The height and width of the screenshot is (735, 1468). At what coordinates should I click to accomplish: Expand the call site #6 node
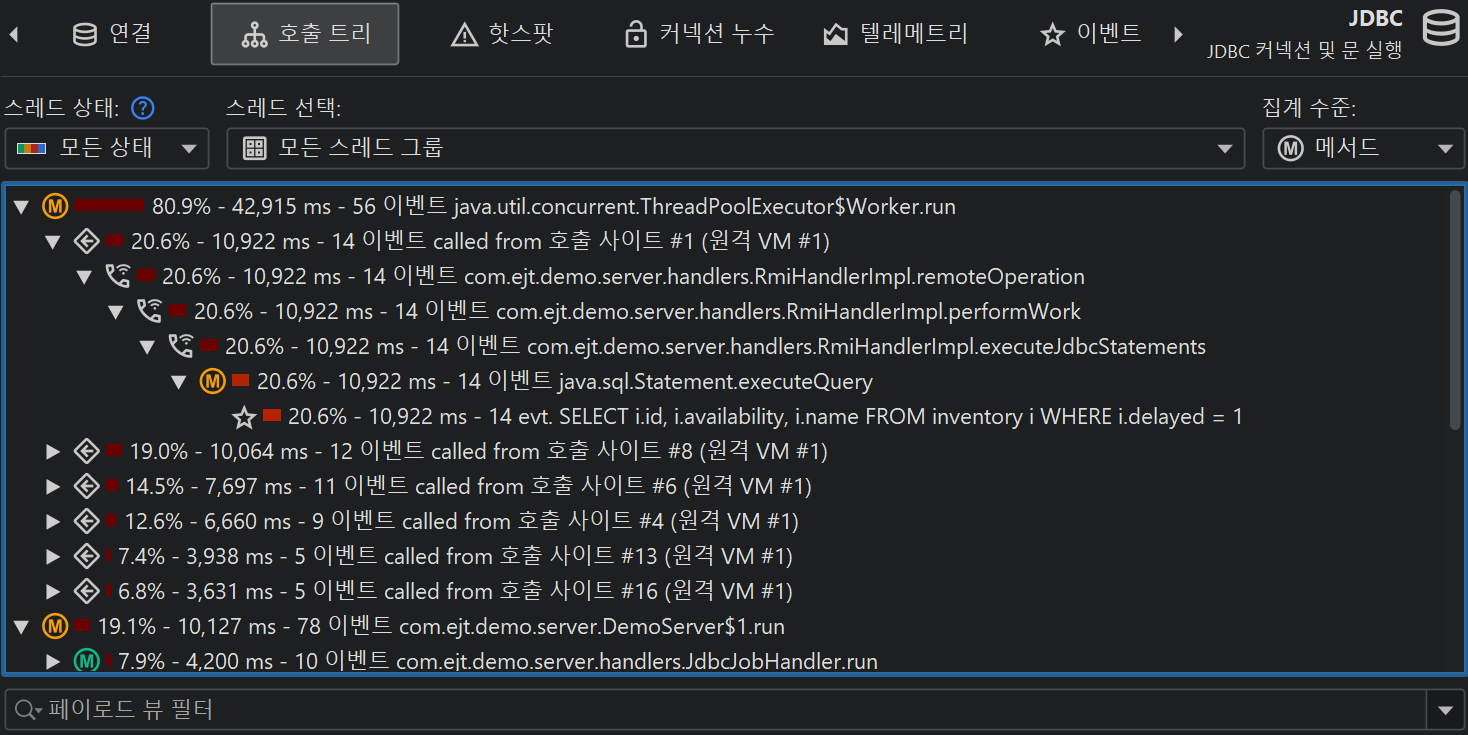(54, 487)
